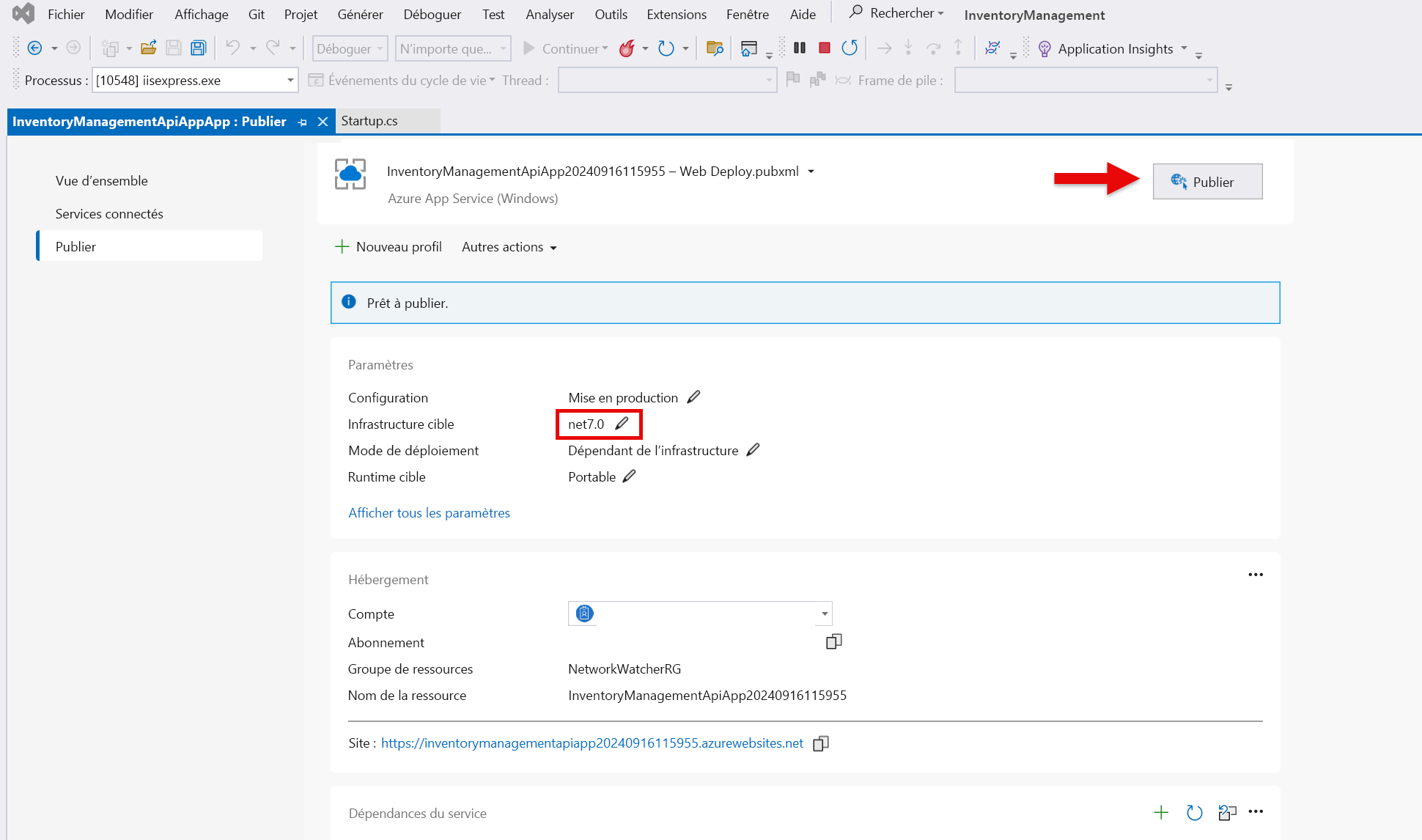
Task: Click the Hot Reload flame icon
Action: [x=627, y=48]
